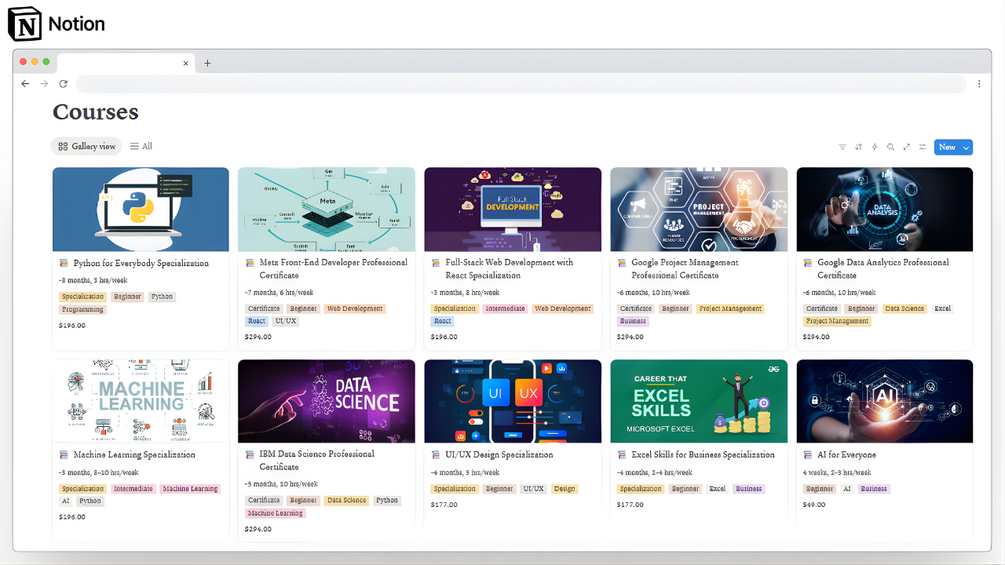Switch to Gallery view tab
The width and height of the screenshot is (1005, 565).
pos(87,146)
